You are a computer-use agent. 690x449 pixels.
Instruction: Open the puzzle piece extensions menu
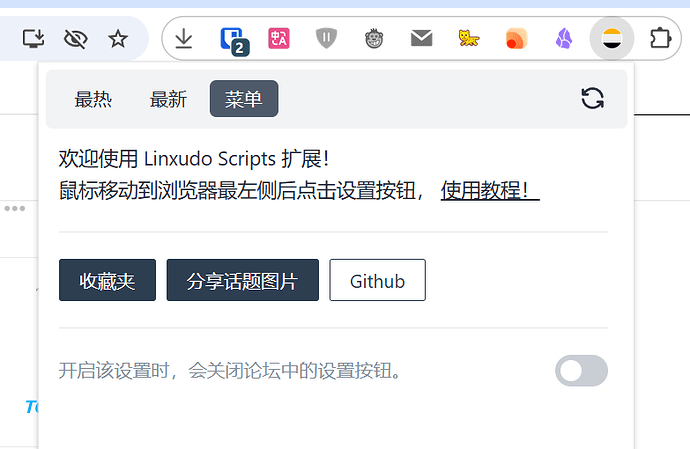[660, 38]
